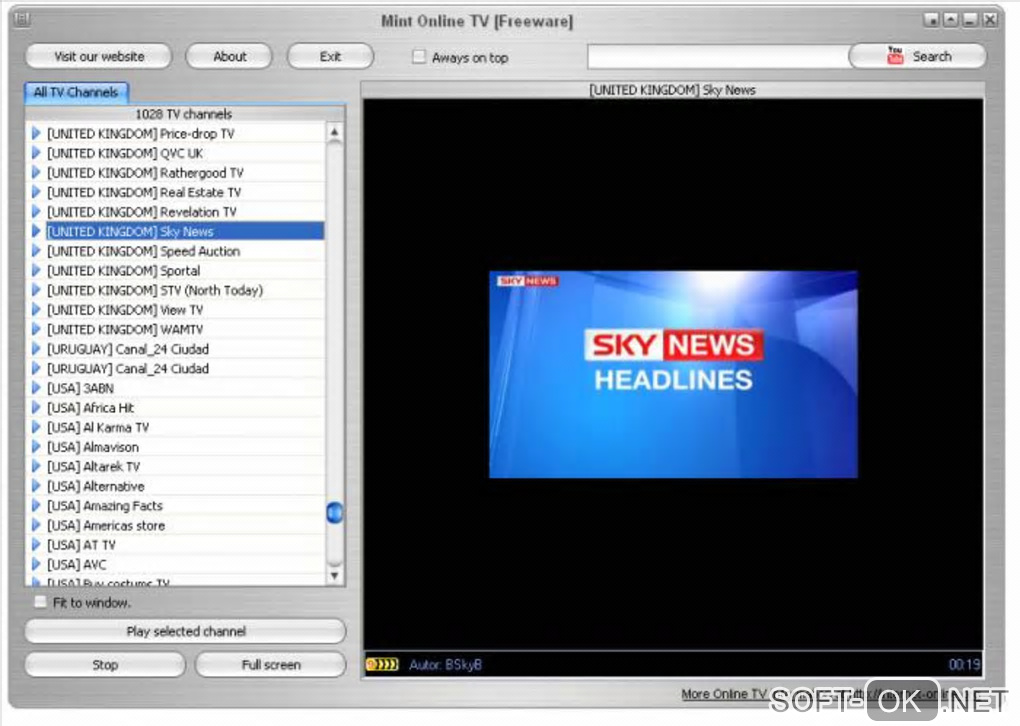Click play arrow beside AVC

(x=36, y=564)
